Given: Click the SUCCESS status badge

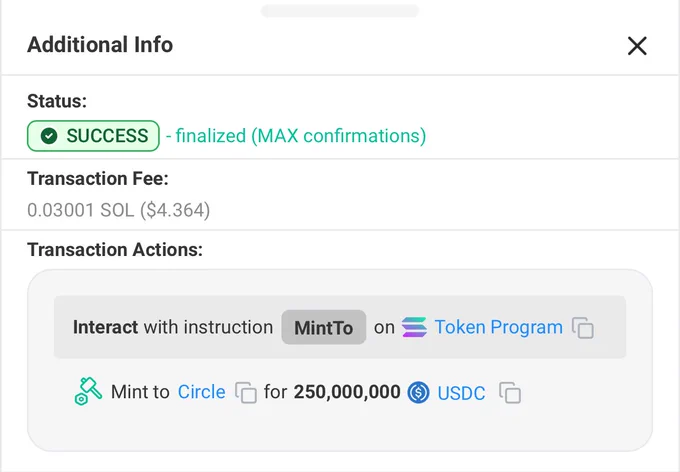Looking at the screenshot, I should pos(93,136).
